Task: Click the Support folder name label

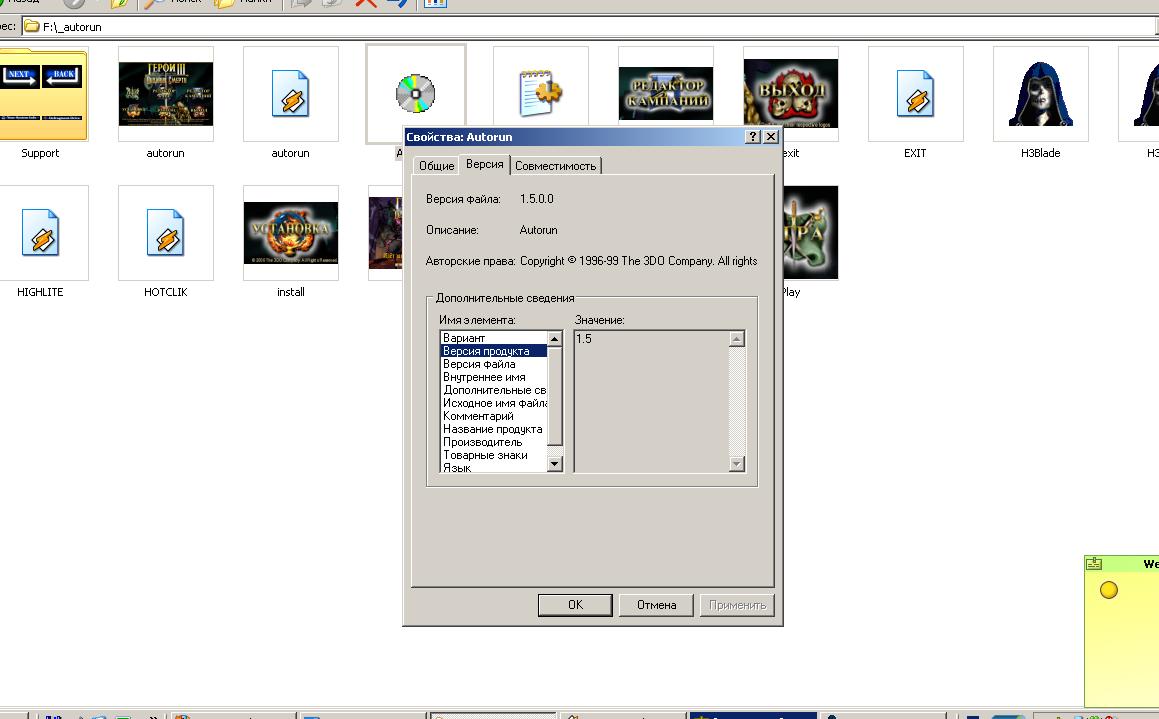Action: (40, 153)
